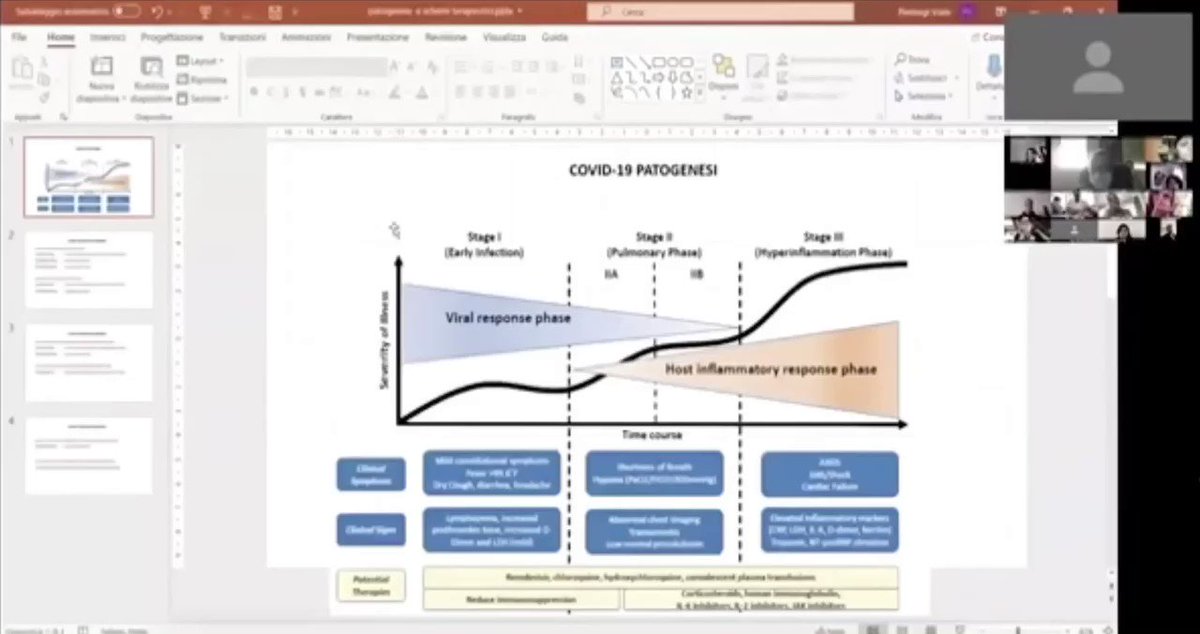Screen dimensions: 1200x634
Task: Open the Sezione dropdown
Action: tap(201, 97)
